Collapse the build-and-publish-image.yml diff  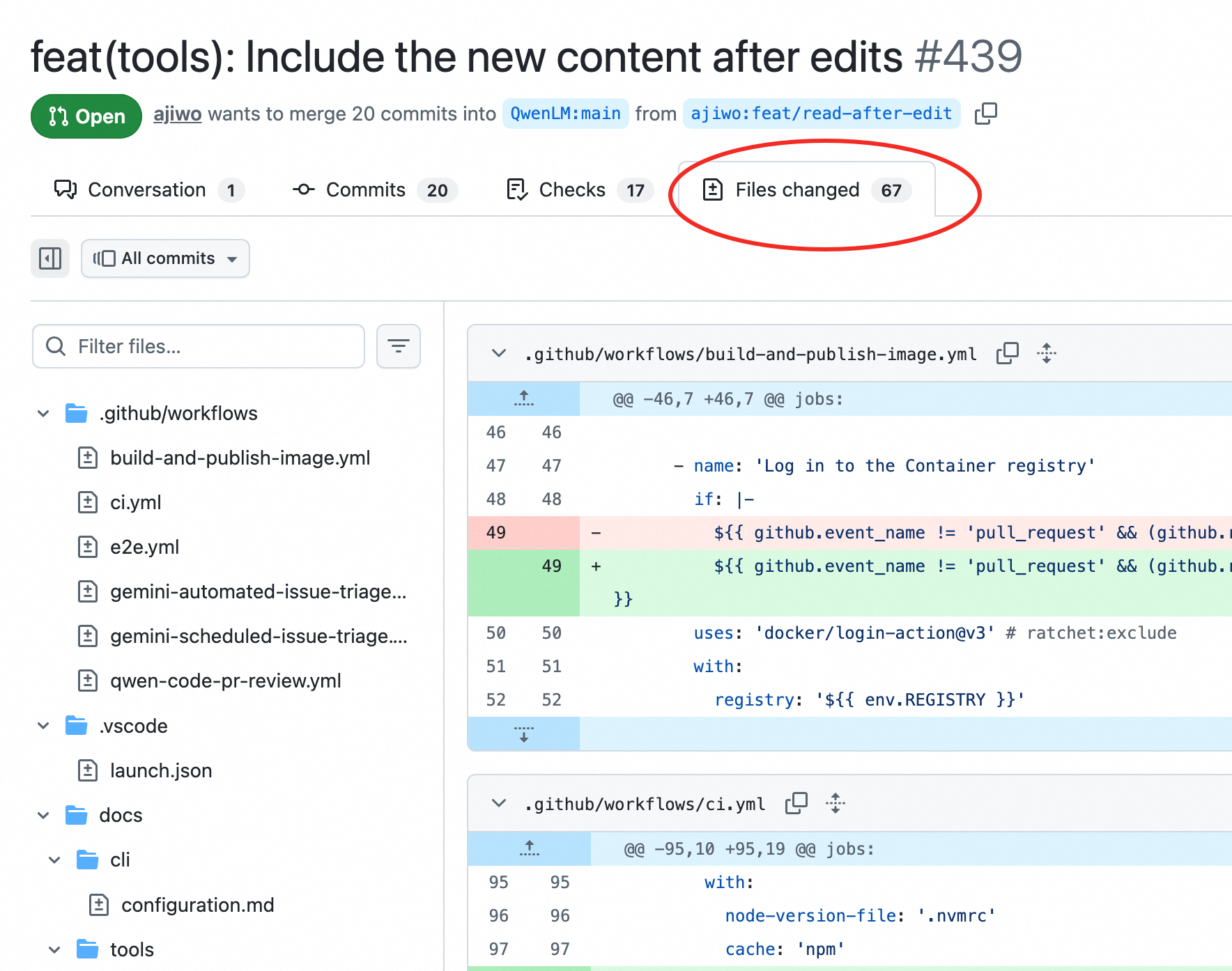click(x=498, y=354)
